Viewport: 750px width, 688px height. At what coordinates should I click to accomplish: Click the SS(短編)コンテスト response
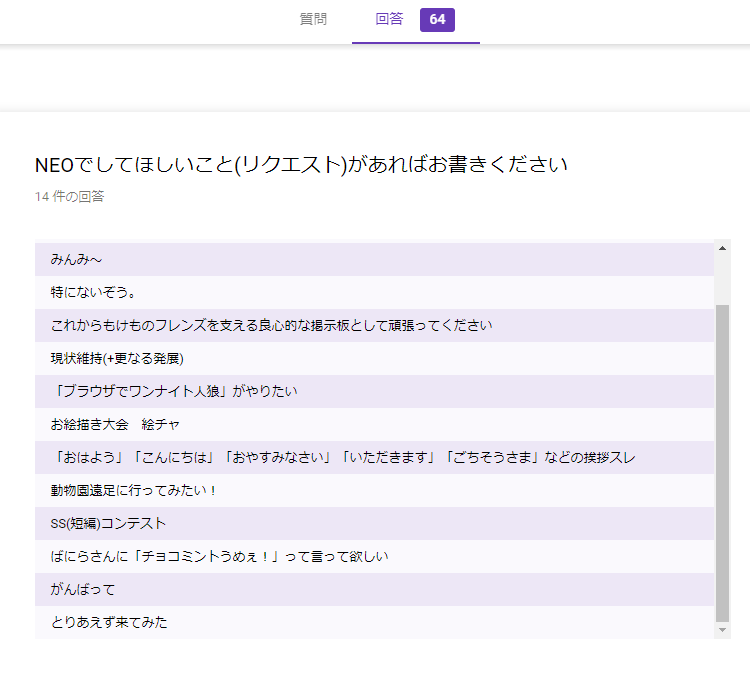(x=108, y=524)
